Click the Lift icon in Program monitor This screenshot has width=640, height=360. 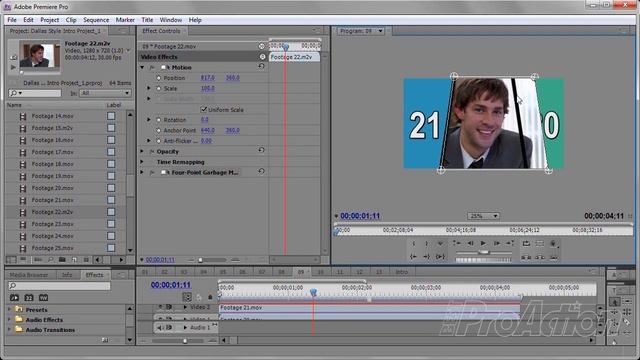click(527, 257)
